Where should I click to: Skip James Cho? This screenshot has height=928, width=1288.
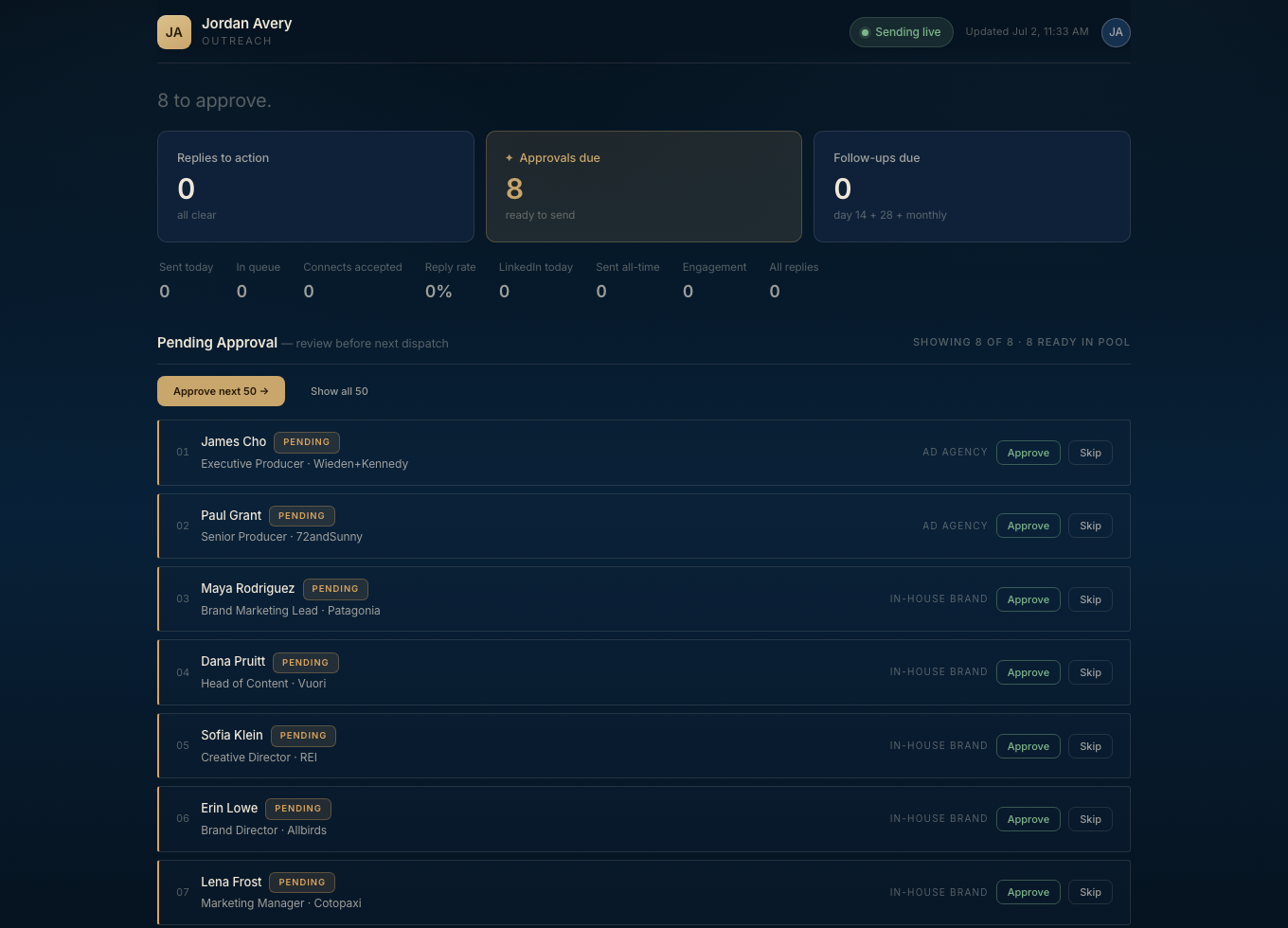1090,453
